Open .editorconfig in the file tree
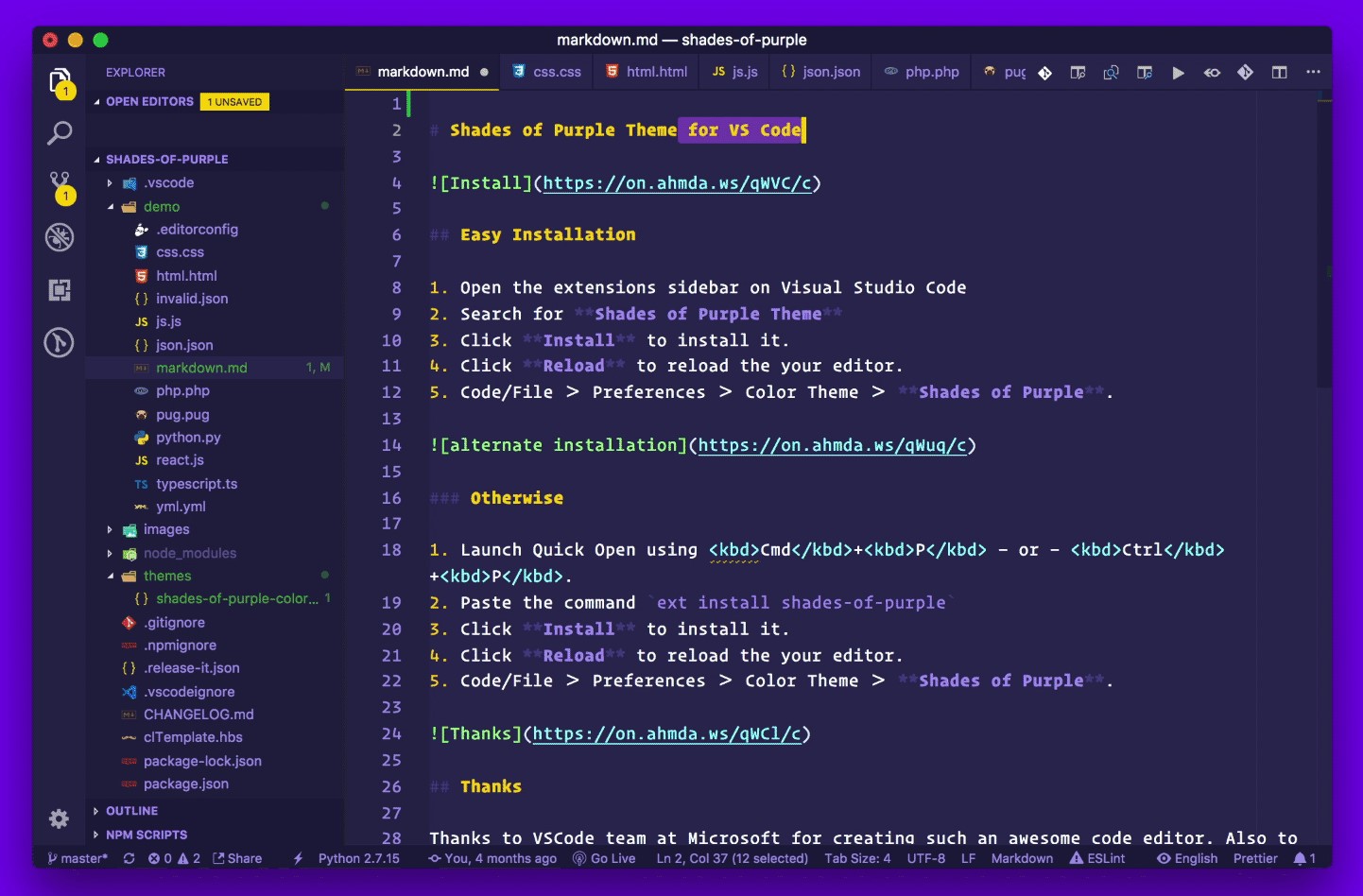This screenshot has width=1363, height=896. click(x=197, y=230)
